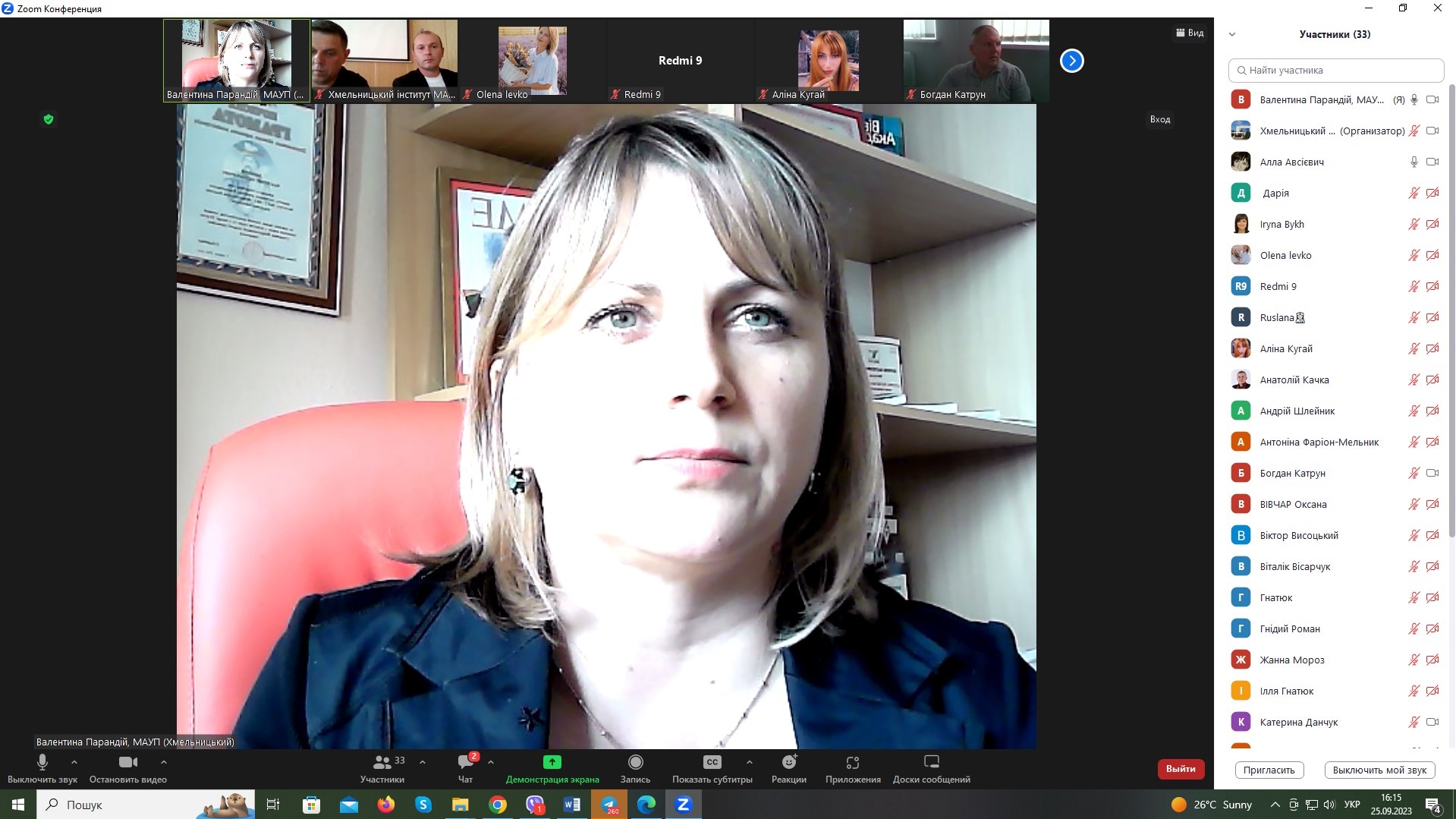Screen dimensions: 1456x819
Task: Select Богдан Катрун video thumbnail
Action: (976, 61)
